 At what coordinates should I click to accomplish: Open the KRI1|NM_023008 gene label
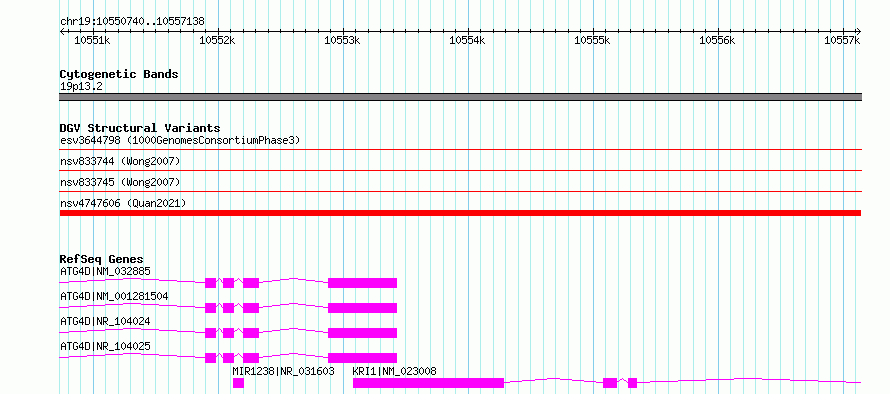pyautogui.click(x=394, y=371)
